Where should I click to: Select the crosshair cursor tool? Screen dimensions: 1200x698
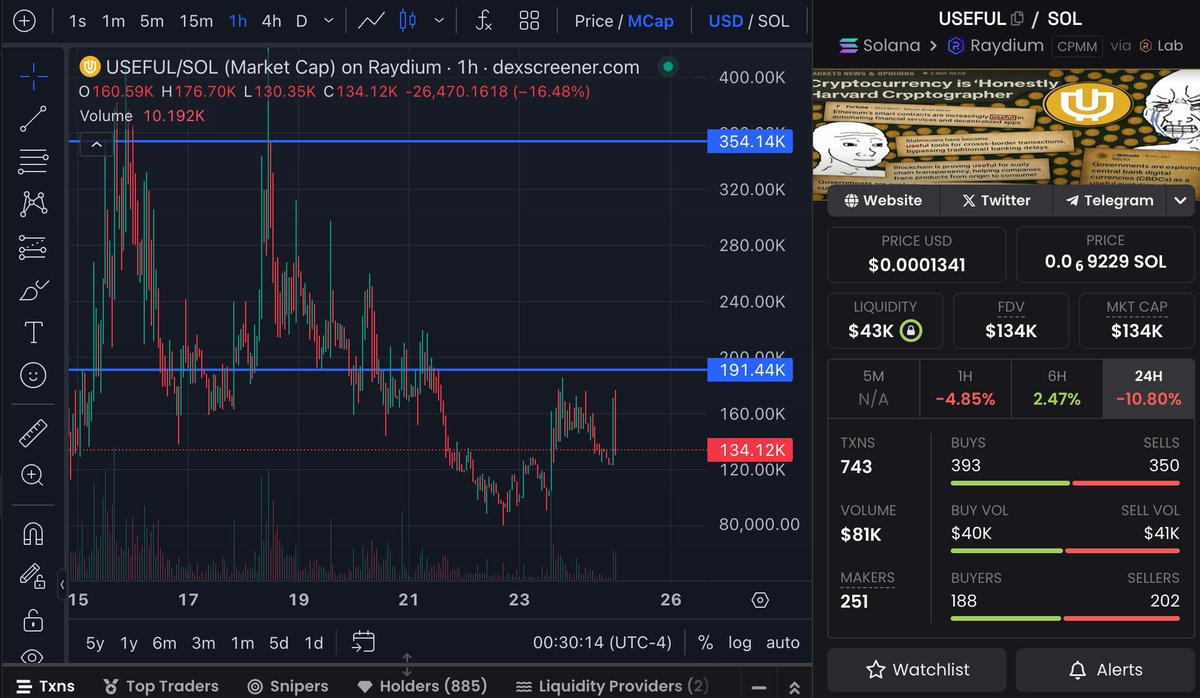pyautogui.click(x=33, y=76)
